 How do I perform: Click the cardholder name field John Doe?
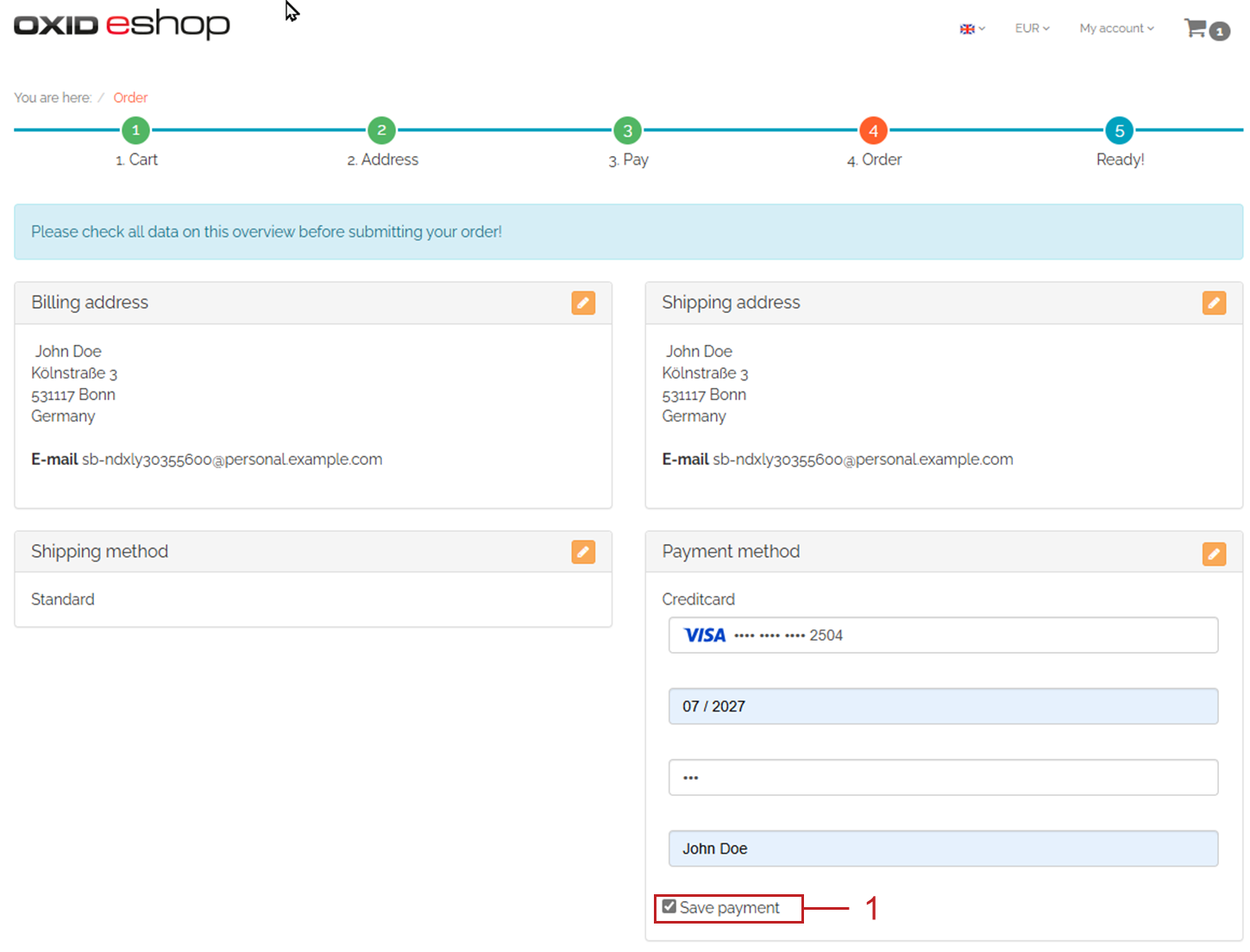click(943, 849)
